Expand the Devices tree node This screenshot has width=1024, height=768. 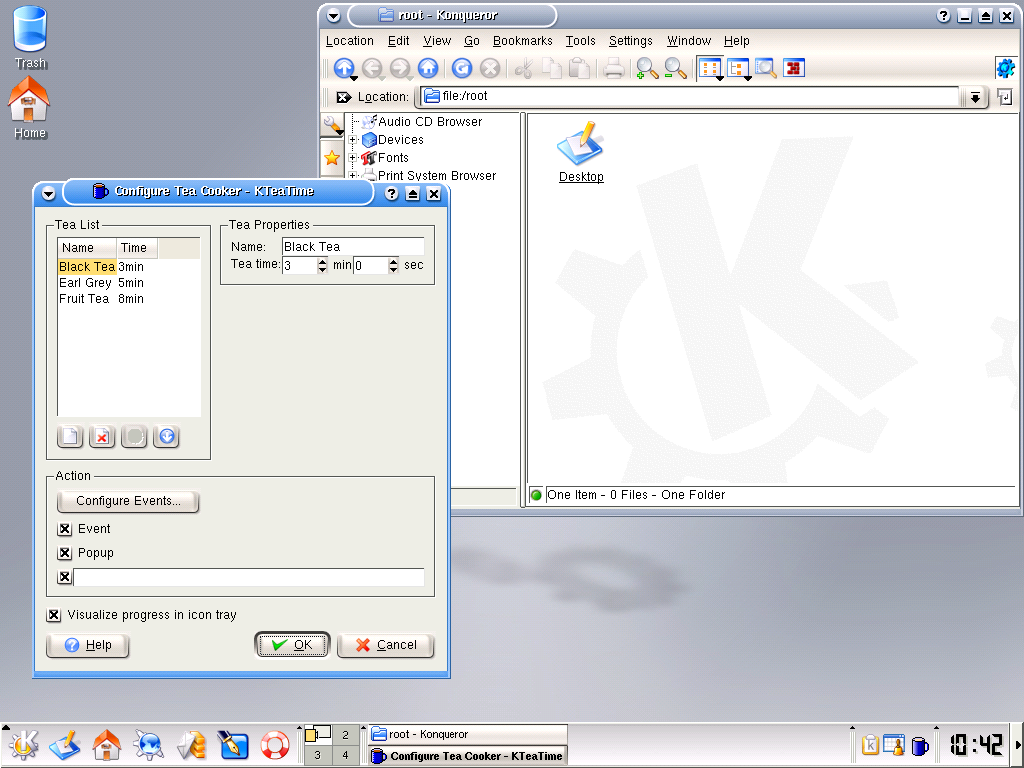(353, 140)
